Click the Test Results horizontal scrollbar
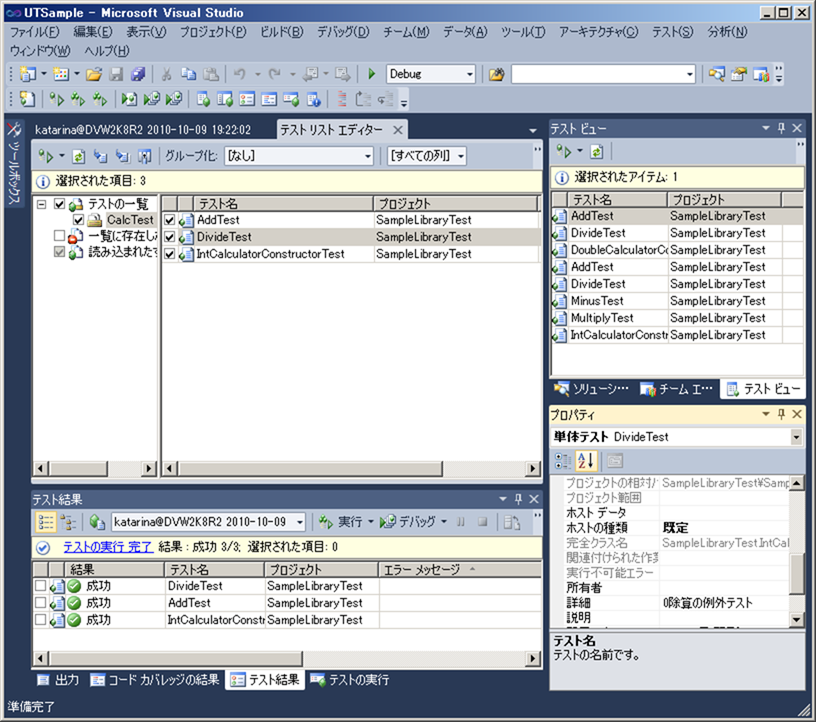The width and height of the screenshot is (816, 722). click(x=175, y=658)
